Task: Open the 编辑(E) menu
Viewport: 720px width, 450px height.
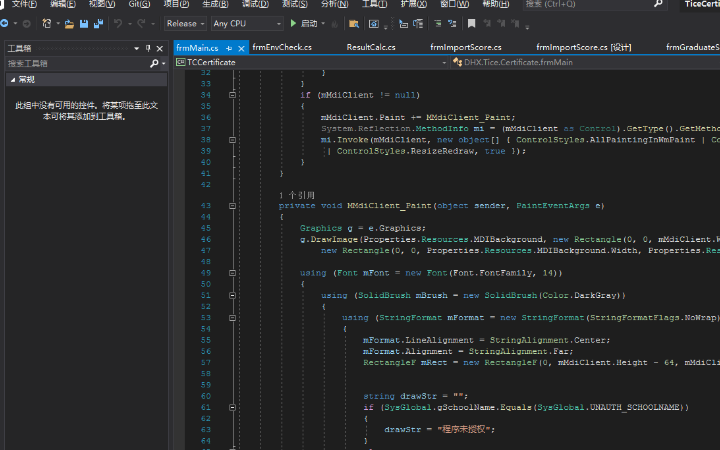Action: point(63,4)
